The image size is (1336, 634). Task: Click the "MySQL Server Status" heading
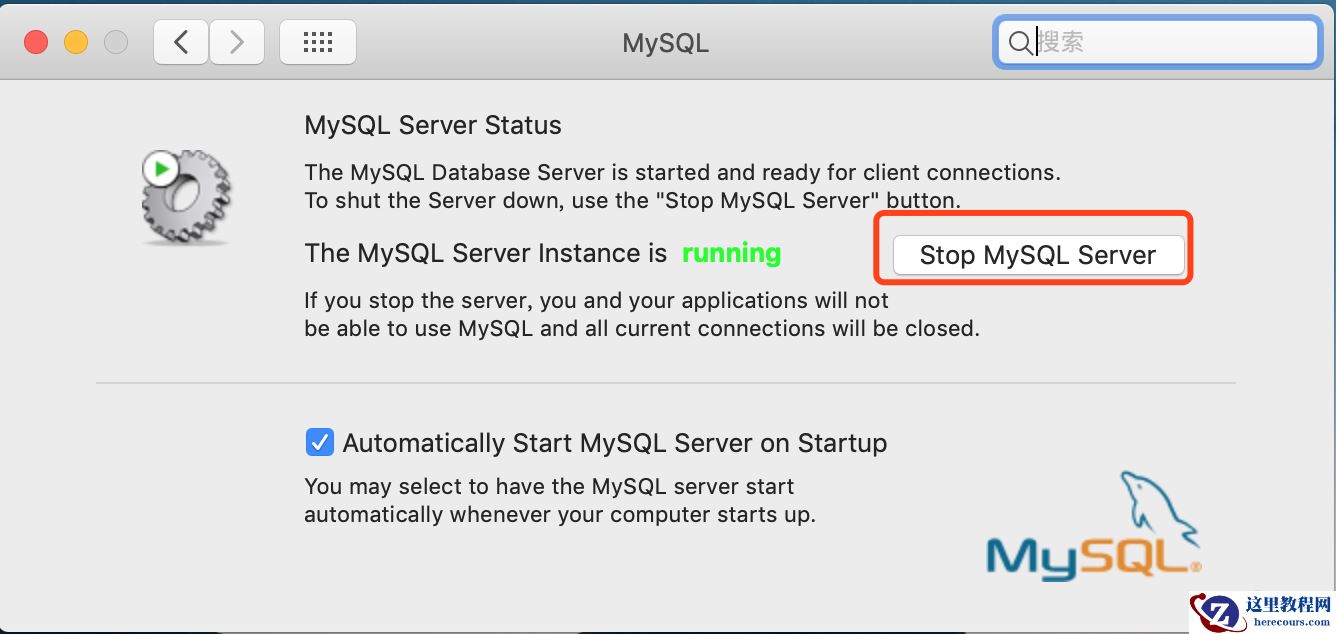point(433,125)
